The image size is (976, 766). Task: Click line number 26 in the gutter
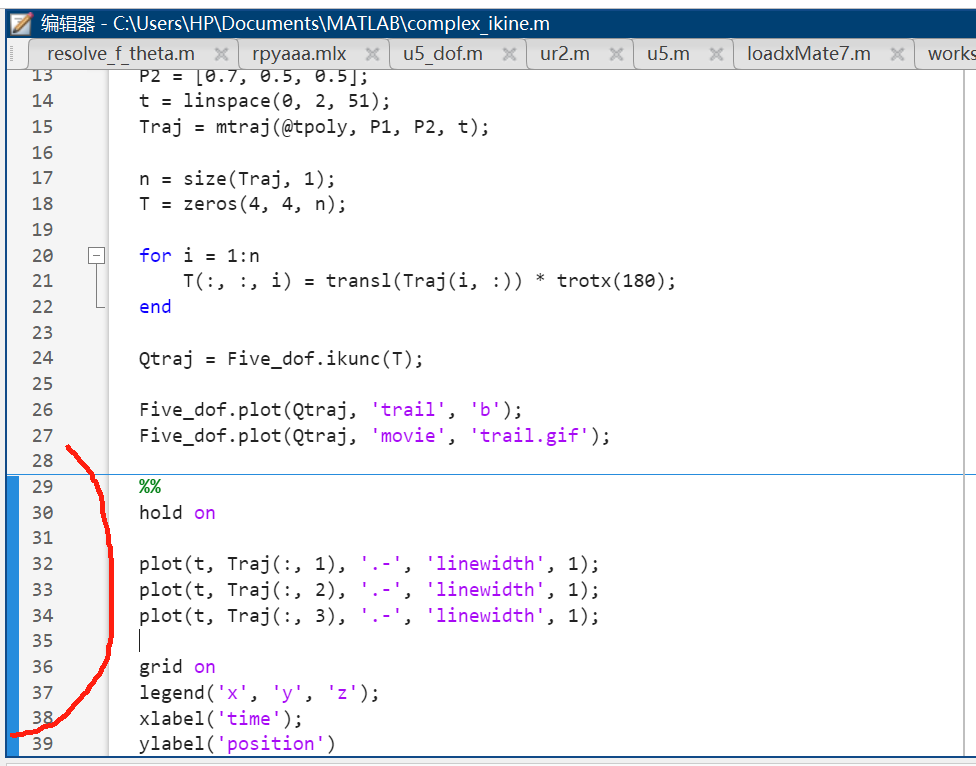click(x=42, y=410)
